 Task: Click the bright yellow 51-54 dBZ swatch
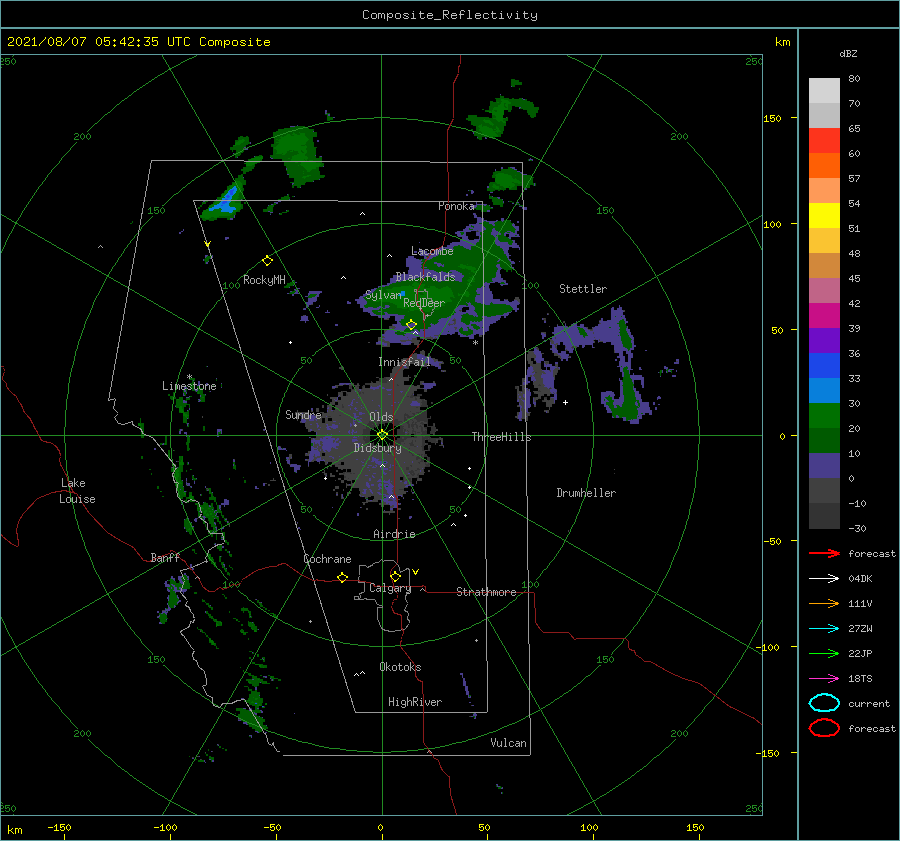[x=824, y=216]
